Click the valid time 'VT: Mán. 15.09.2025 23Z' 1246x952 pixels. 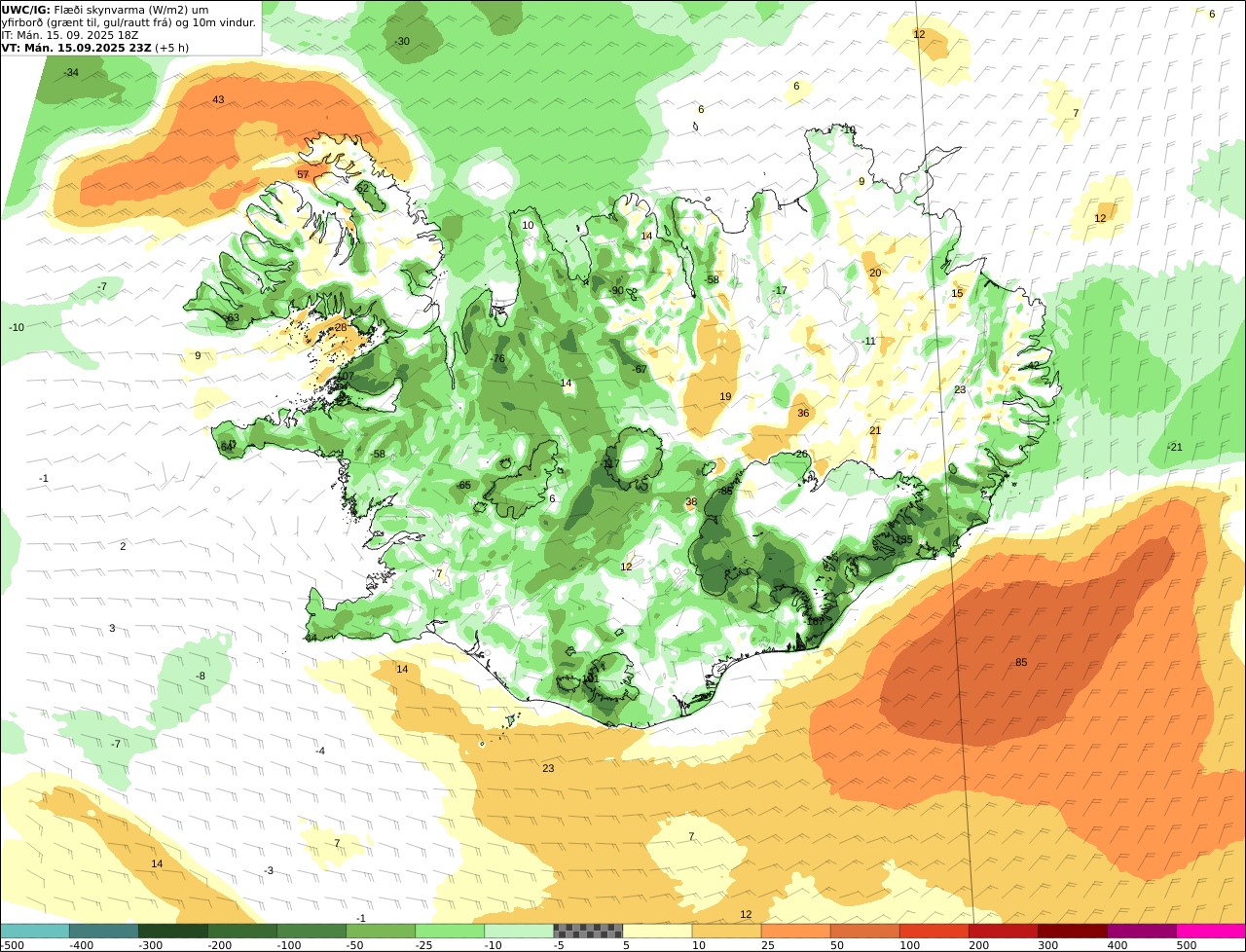click(77, 48)
